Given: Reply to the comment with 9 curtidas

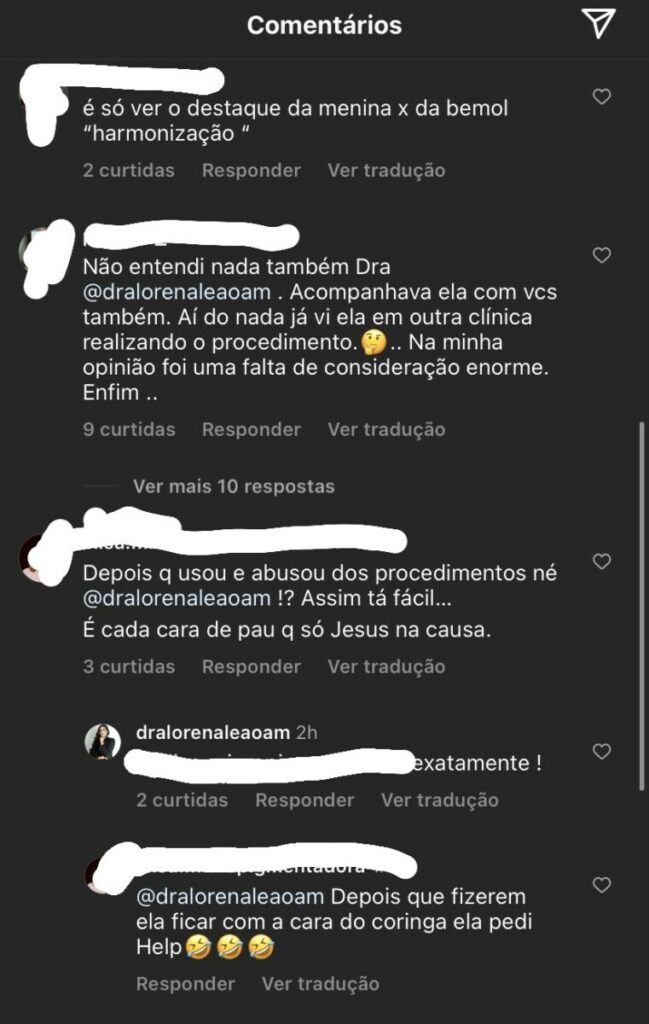Looking at the screenshot, I should pos(251,430).
